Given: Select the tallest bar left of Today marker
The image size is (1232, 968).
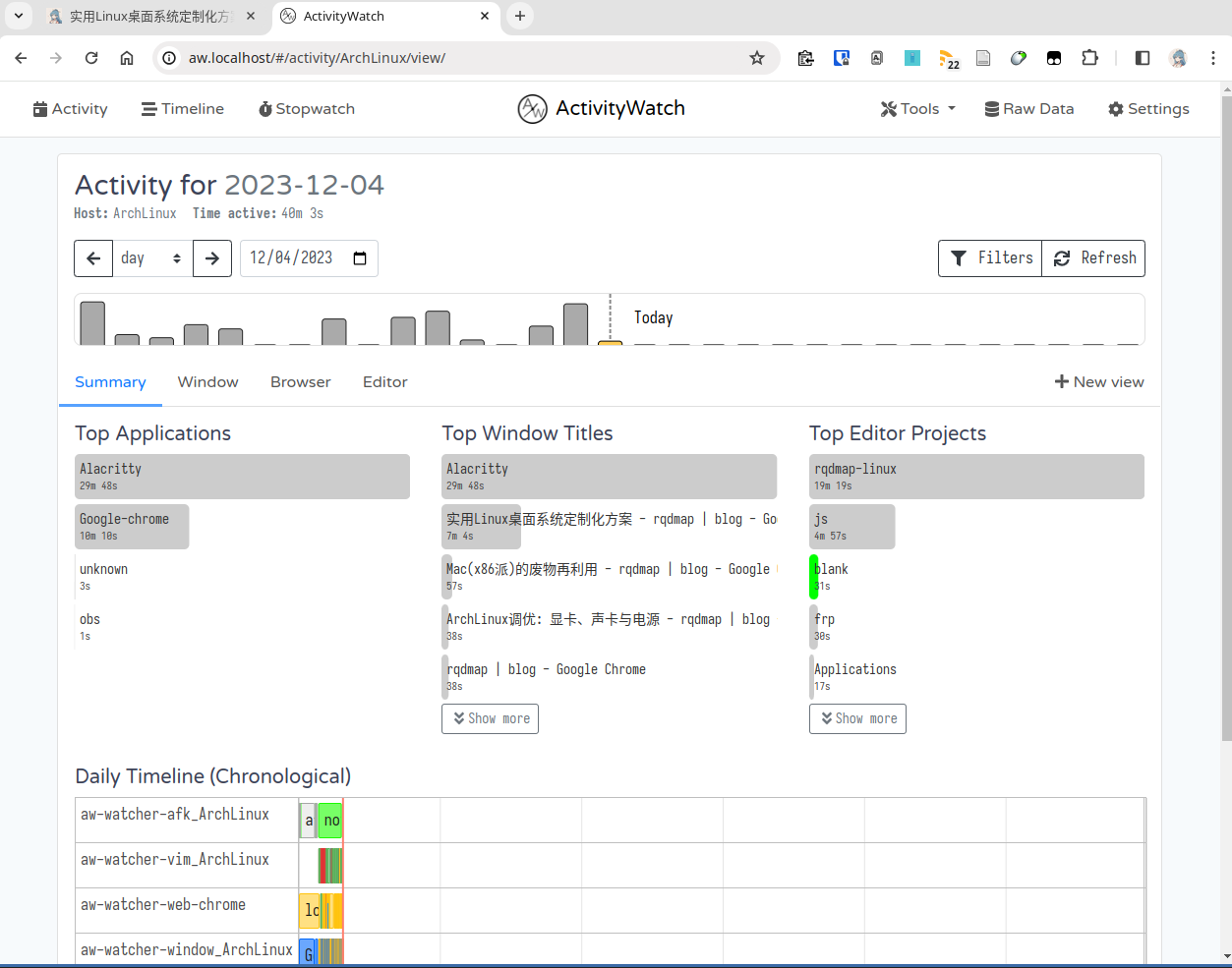Looking at the screenshot, I should coord(92,323).
